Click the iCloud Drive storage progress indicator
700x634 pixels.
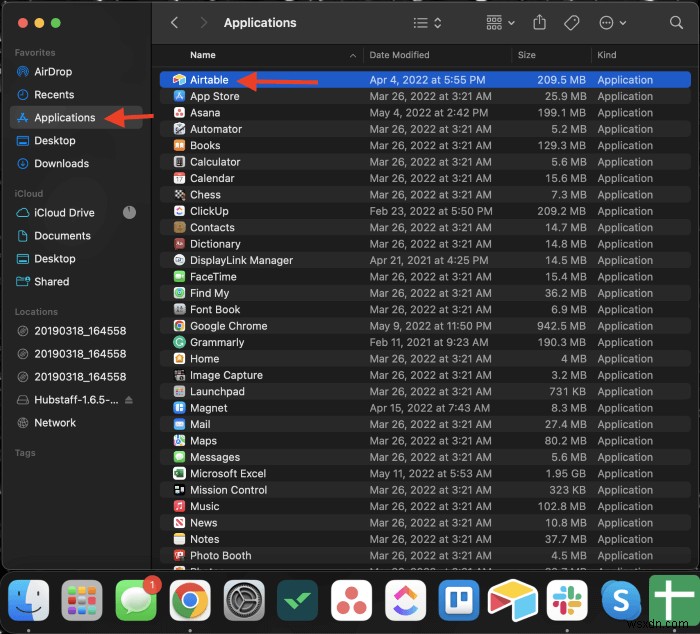pyautogui.click(x=129, y=213)
